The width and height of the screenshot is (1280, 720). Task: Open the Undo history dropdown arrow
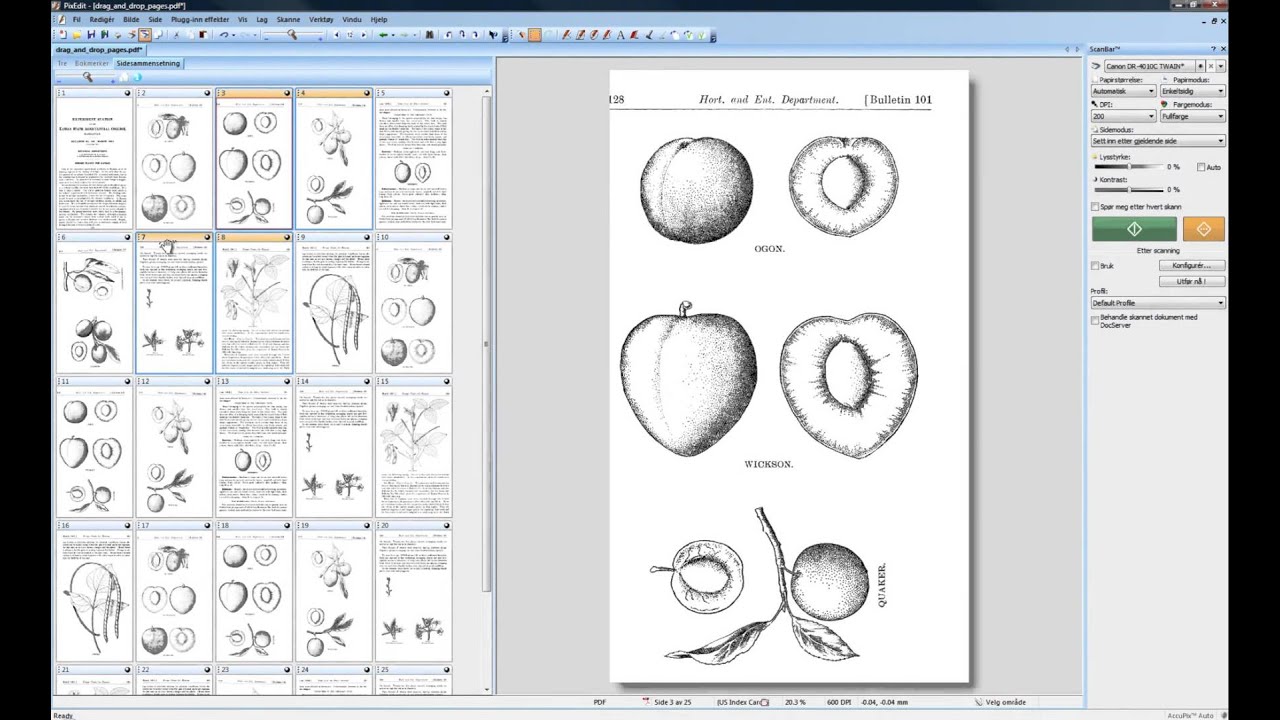234,35
